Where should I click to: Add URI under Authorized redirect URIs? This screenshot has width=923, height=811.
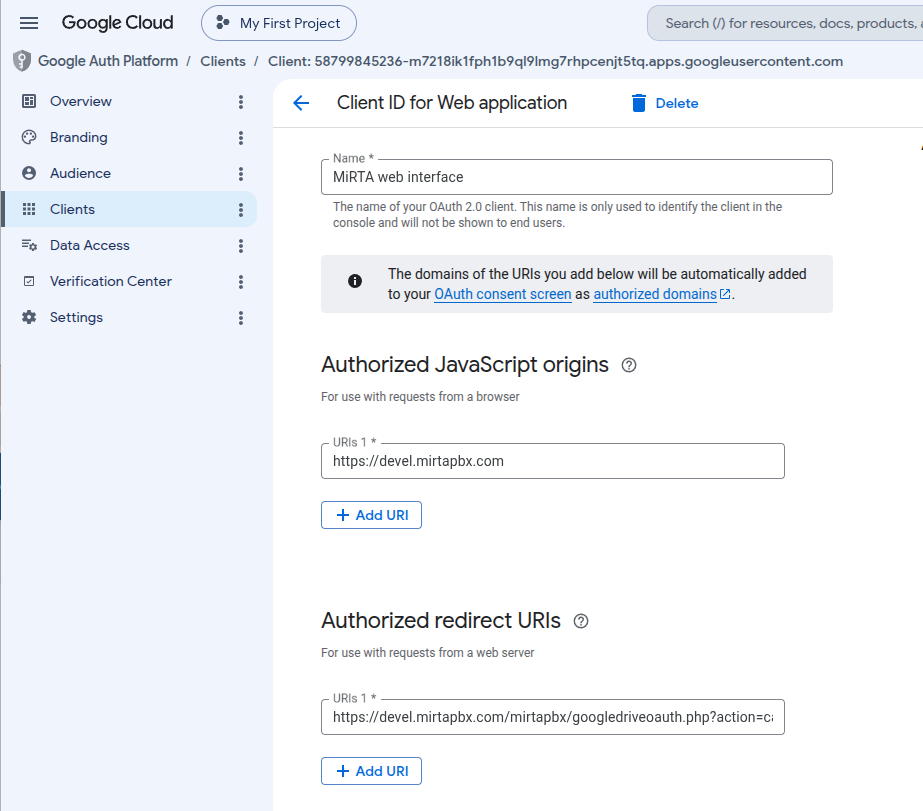[371, 771]
